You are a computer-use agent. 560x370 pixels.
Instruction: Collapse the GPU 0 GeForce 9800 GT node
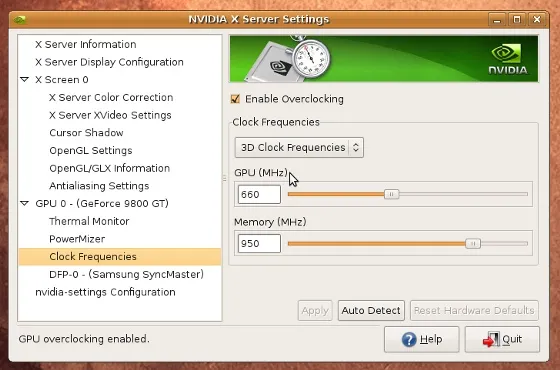pyautogui.click(x=25, y=203)
